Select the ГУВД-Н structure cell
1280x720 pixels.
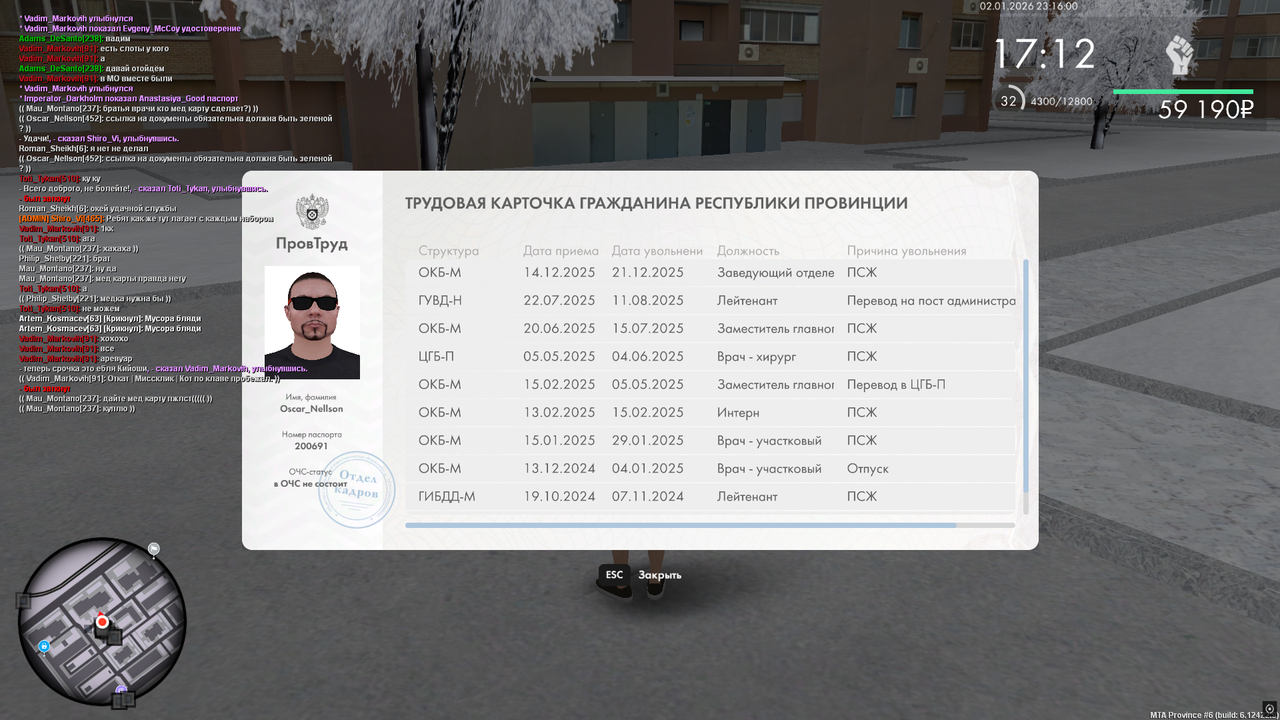tap(440, 300)
